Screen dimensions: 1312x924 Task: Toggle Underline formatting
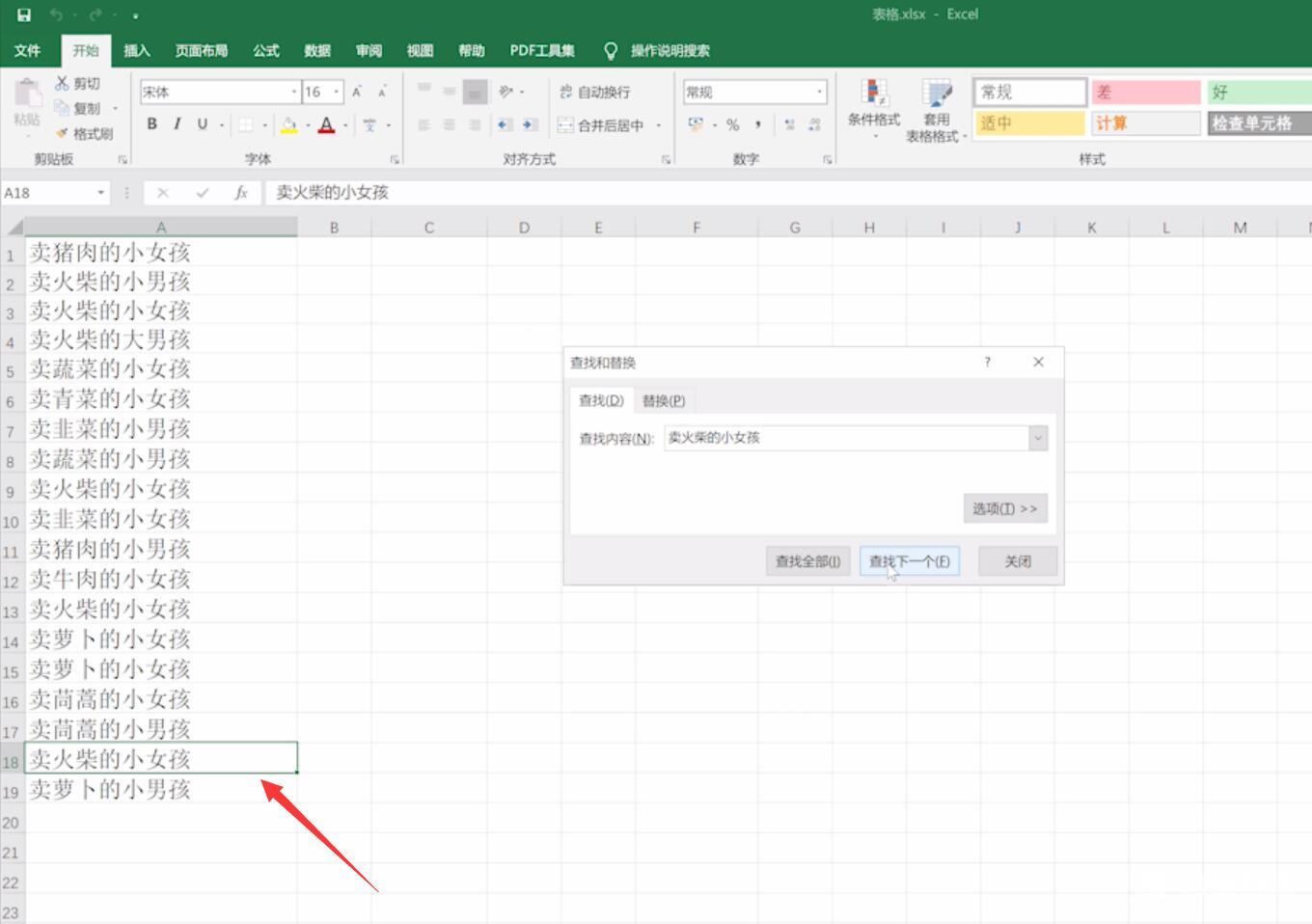tap(202, 124)
